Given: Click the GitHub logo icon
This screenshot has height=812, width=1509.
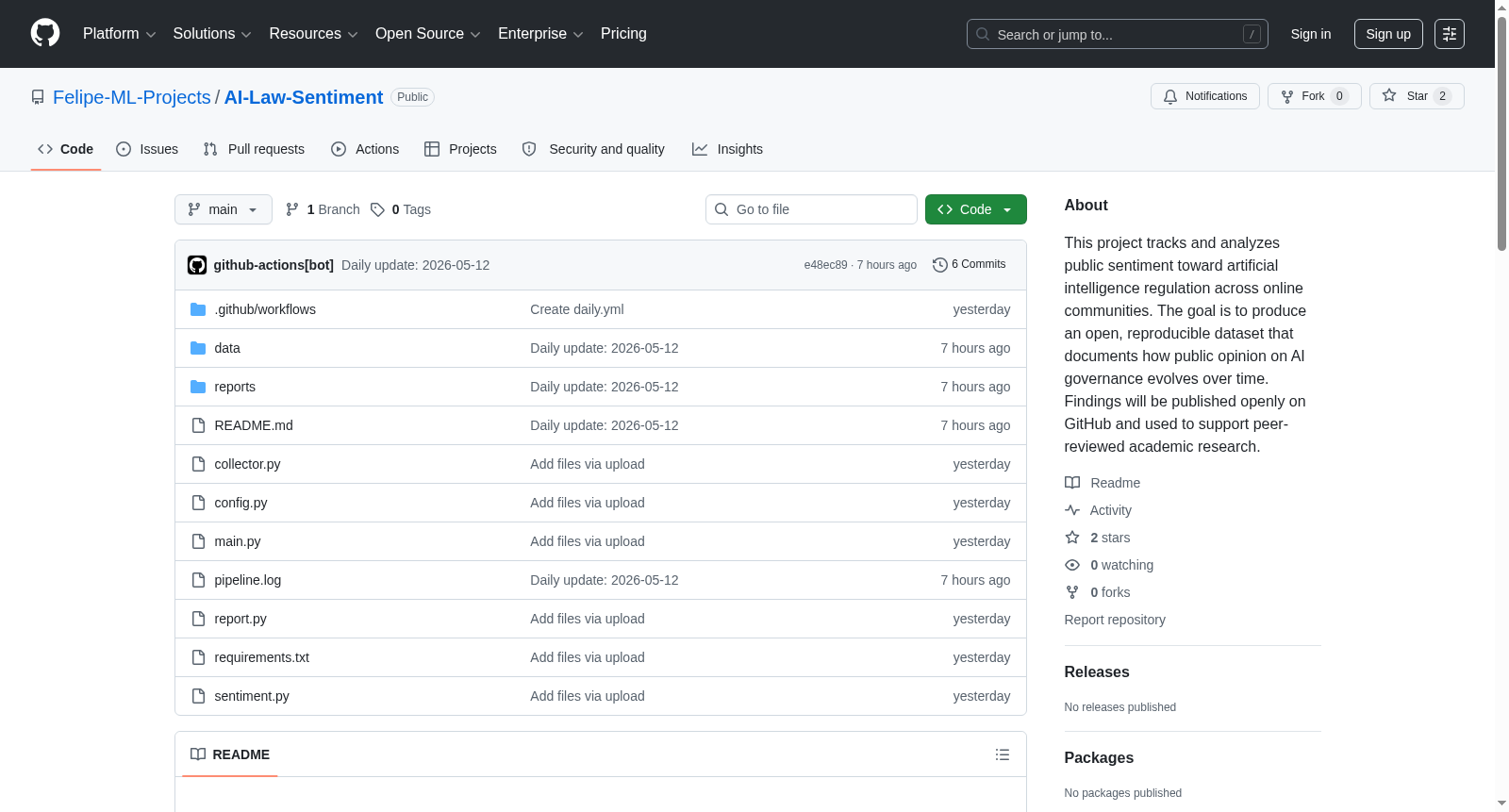Looking at the screenshot, I should pyautogui.click(x=45, y=33).
